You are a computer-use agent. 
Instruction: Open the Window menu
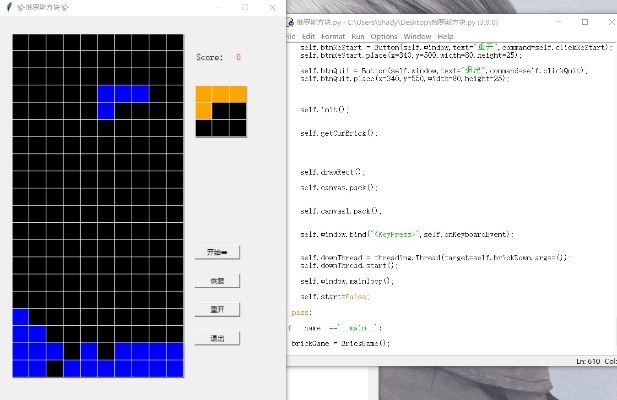(416, 36)
